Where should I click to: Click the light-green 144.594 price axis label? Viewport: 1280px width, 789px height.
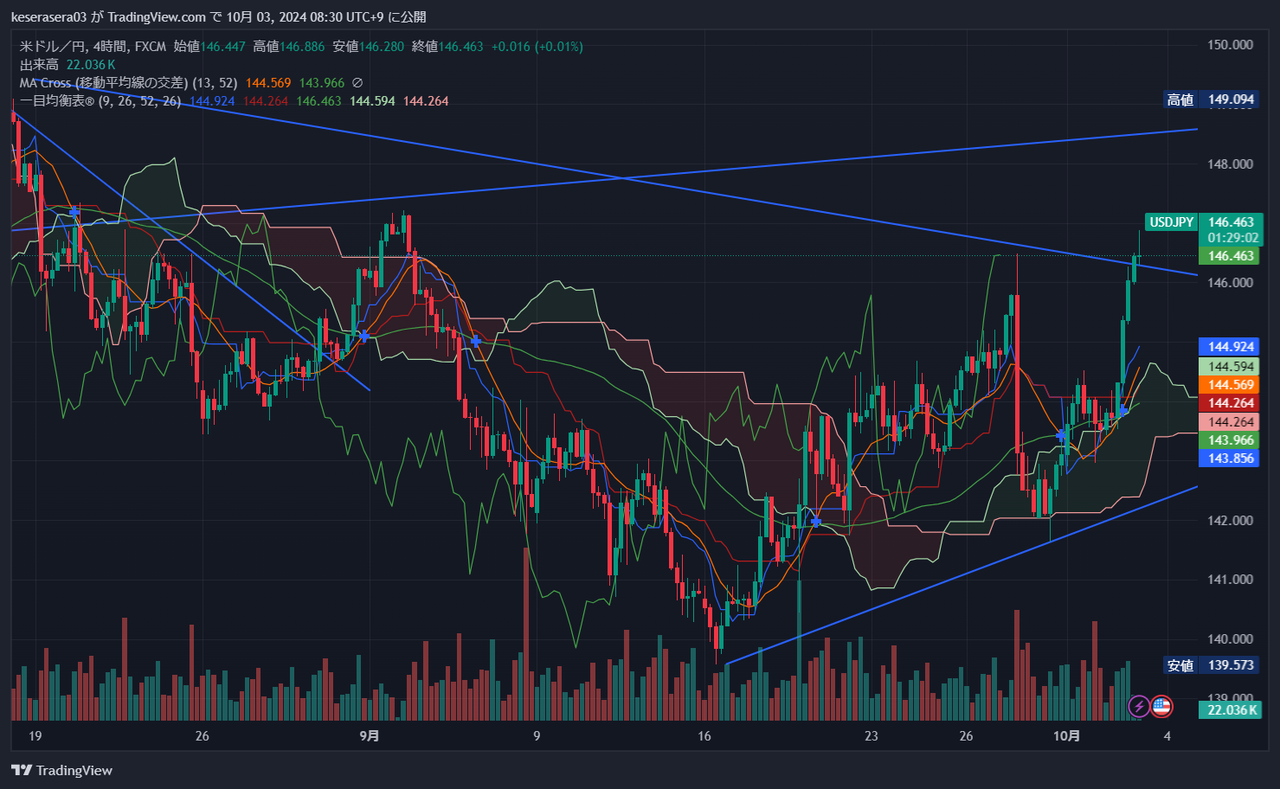(x=1231, y=366)
